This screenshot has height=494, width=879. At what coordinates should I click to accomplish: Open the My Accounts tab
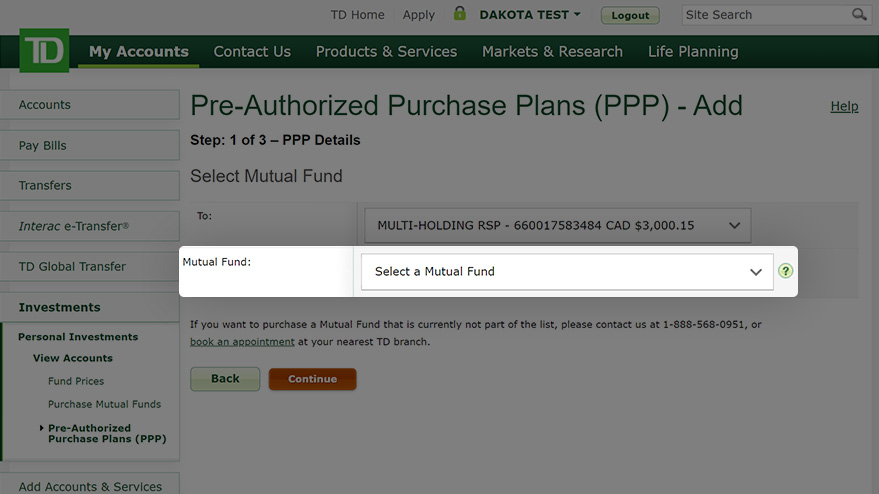click(138, 52)
